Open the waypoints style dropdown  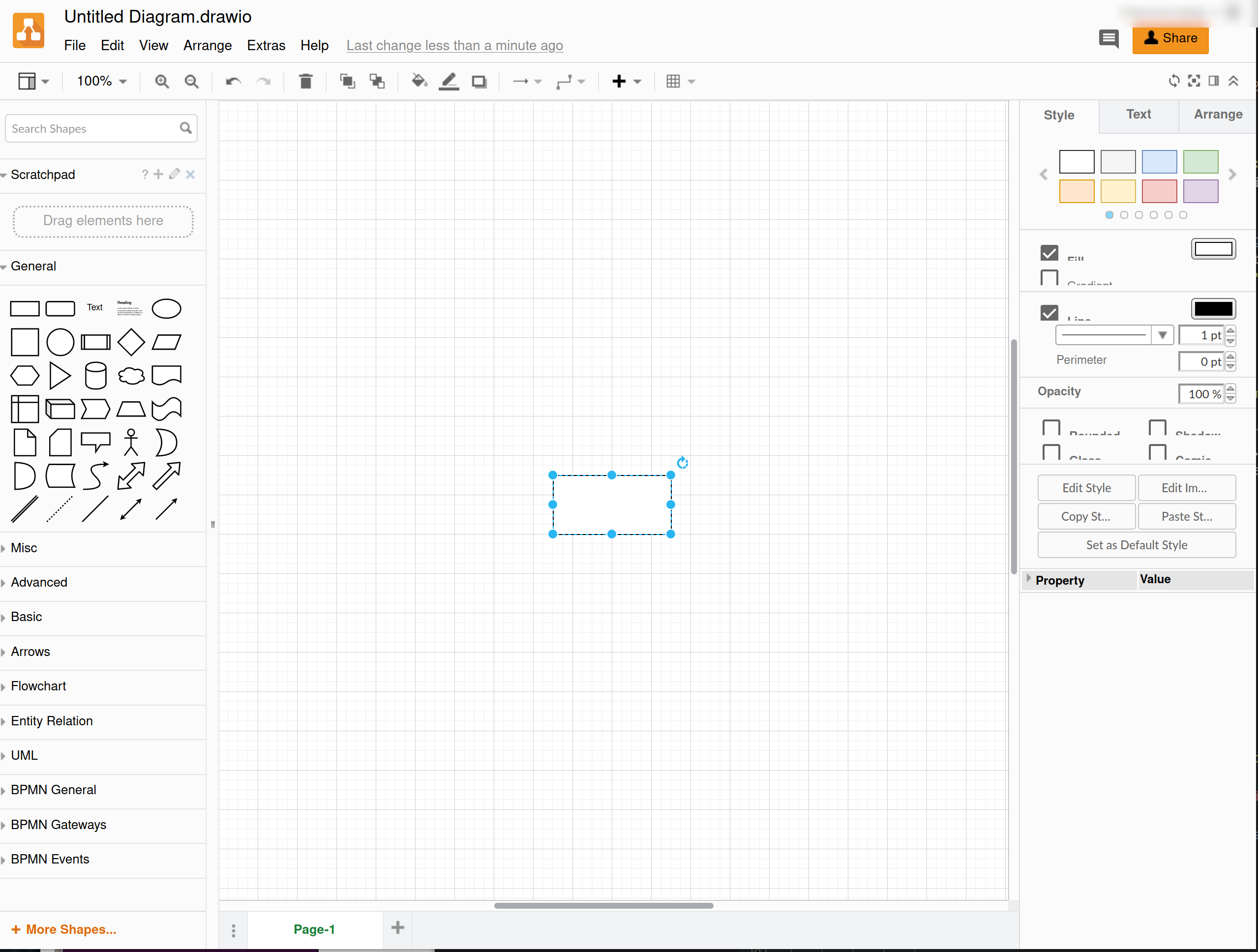pos(570,81)
